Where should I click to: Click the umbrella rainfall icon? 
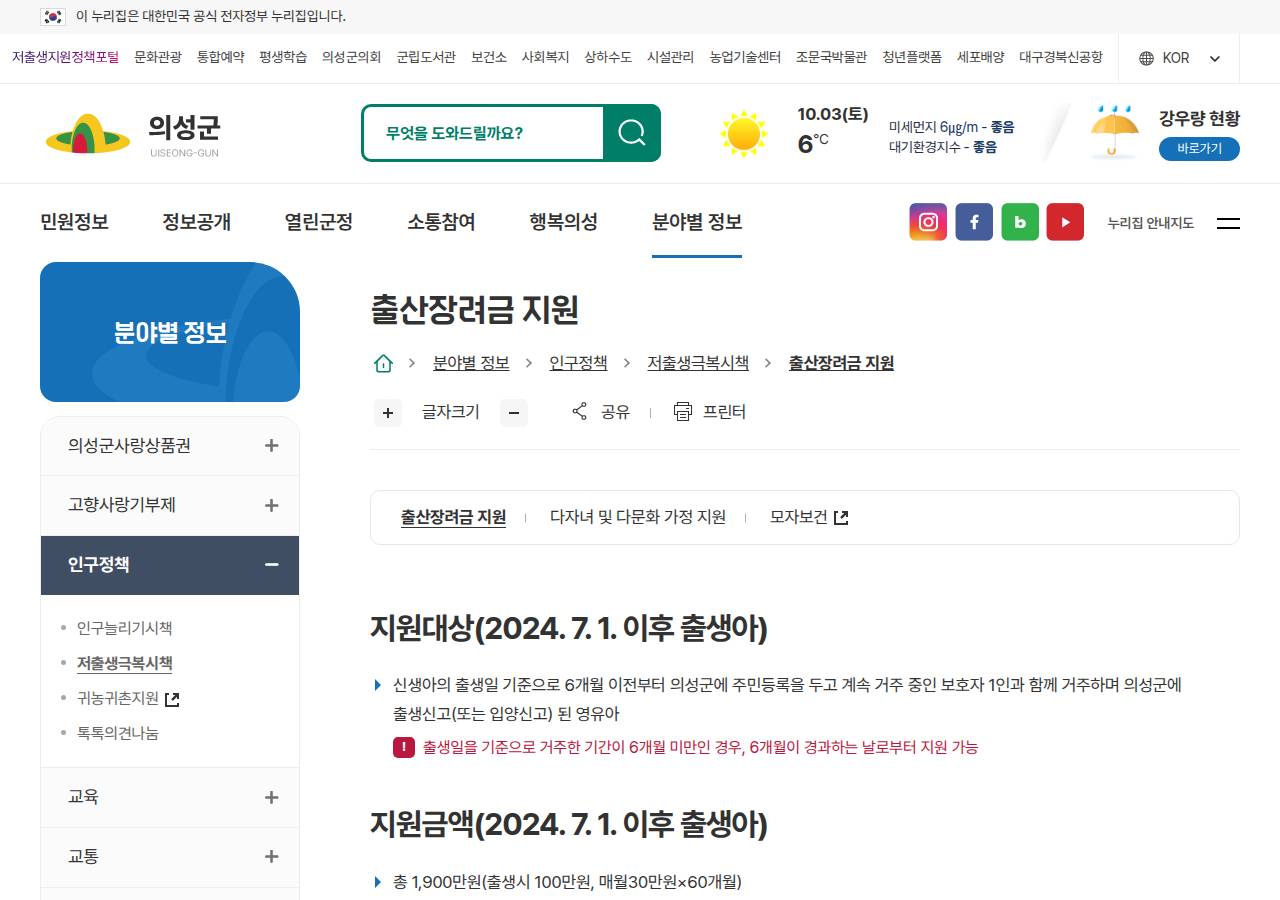[x=1115, y=131]
